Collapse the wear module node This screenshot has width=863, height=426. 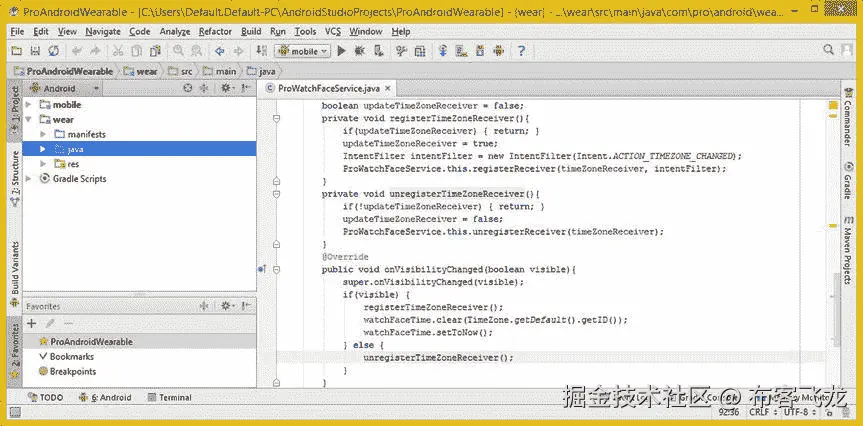(x=28, y=119)
